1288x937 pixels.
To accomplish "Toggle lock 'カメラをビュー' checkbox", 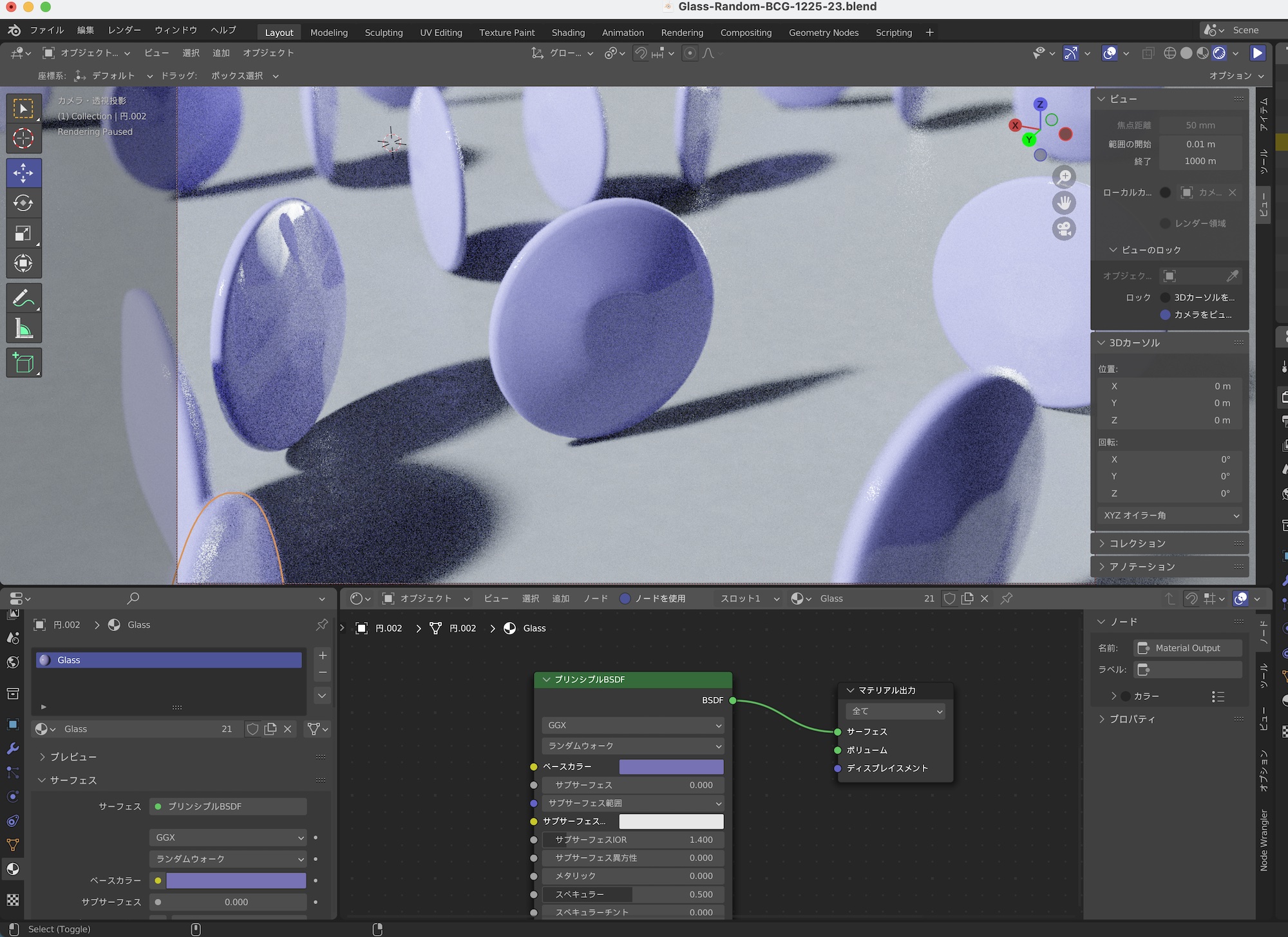I will tap(1165, 315).
